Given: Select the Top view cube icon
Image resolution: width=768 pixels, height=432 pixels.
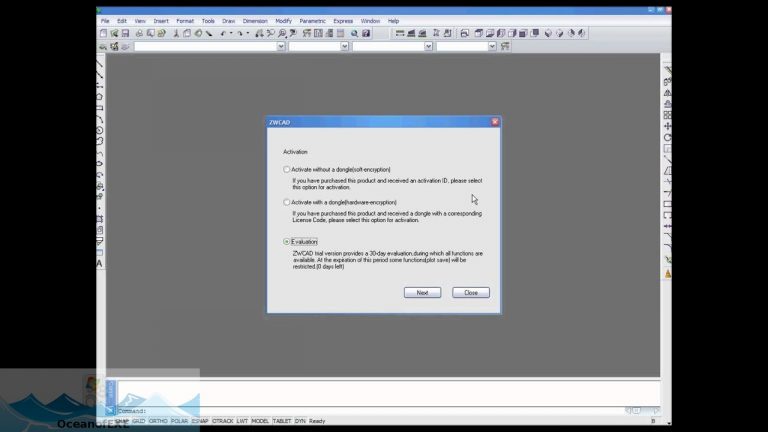Looking at the screenshot, I should pos(479,33).
